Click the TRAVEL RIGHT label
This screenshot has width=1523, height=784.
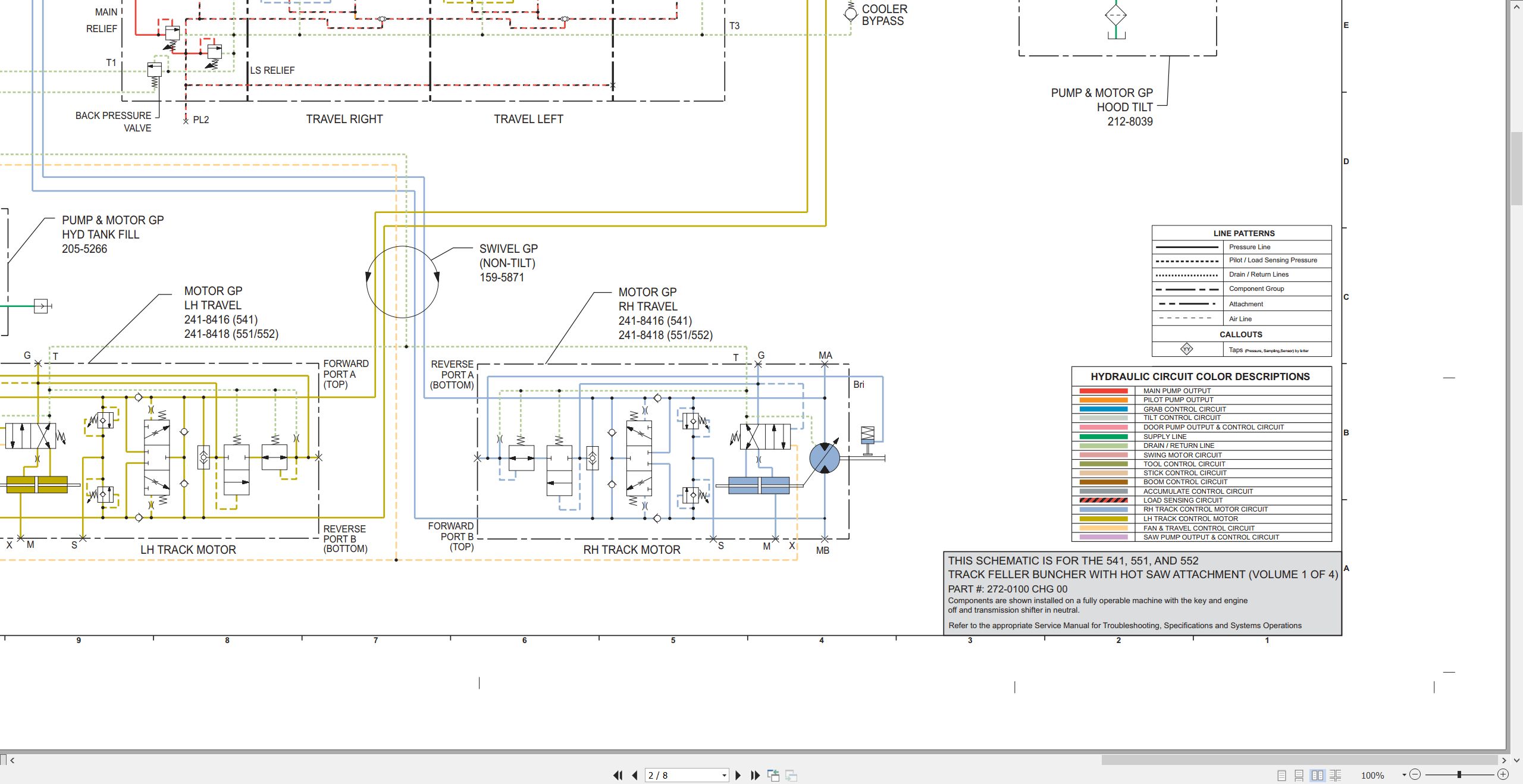tap(344, 119)
